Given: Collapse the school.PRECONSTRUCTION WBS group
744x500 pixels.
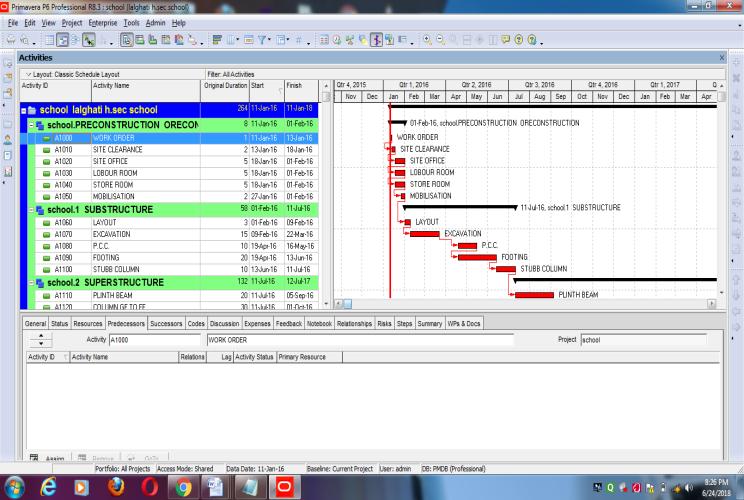Looking at the screenshot, I should (31, 125).
